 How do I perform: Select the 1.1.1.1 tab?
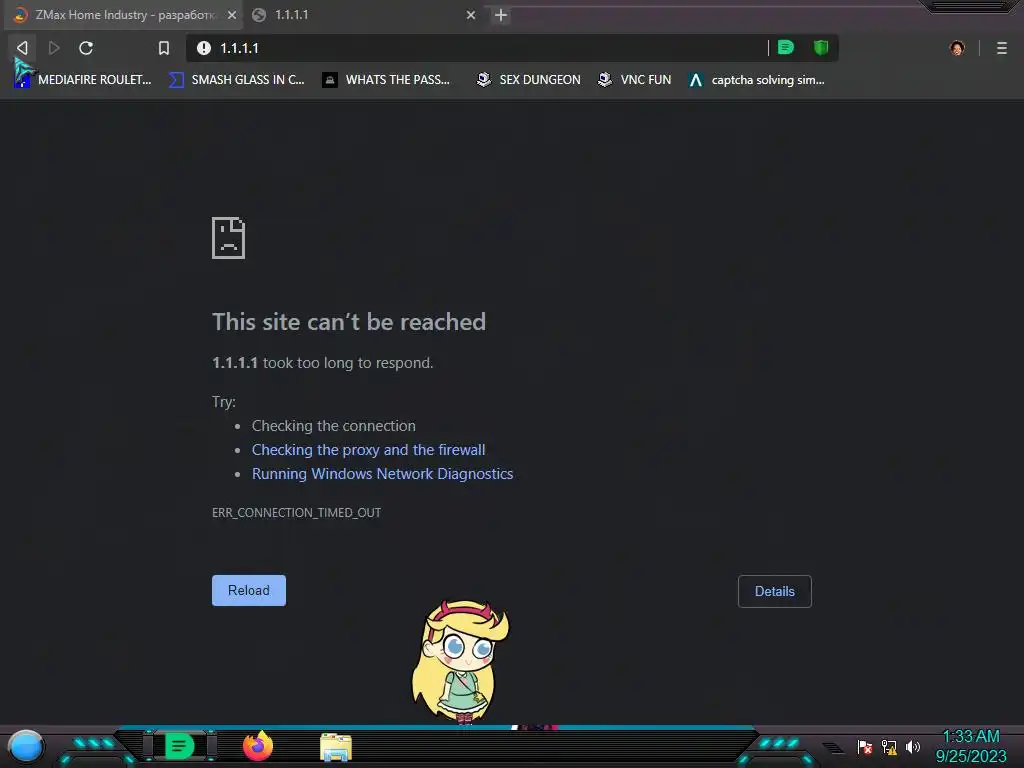pyautogui.click(x=364, y=15)
